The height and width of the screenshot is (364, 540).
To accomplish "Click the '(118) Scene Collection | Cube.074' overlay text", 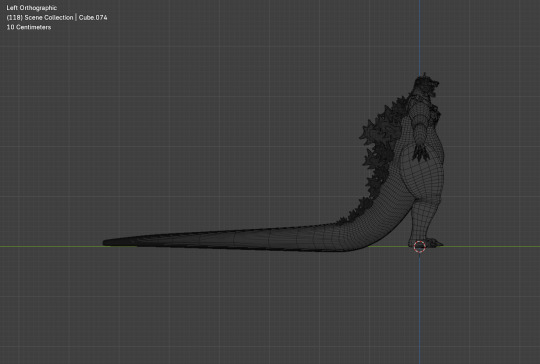I will (x=57, y=17).
